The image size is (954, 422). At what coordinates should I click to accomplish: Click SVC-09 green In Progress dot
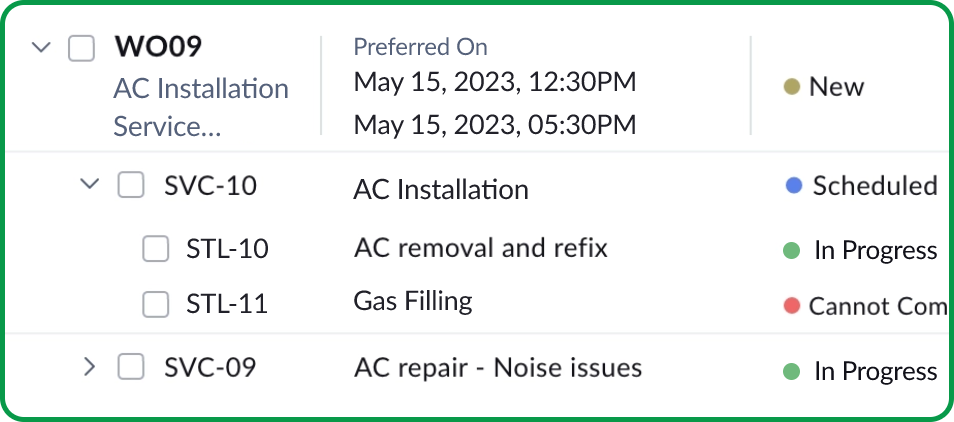click(x=791, y=371)
